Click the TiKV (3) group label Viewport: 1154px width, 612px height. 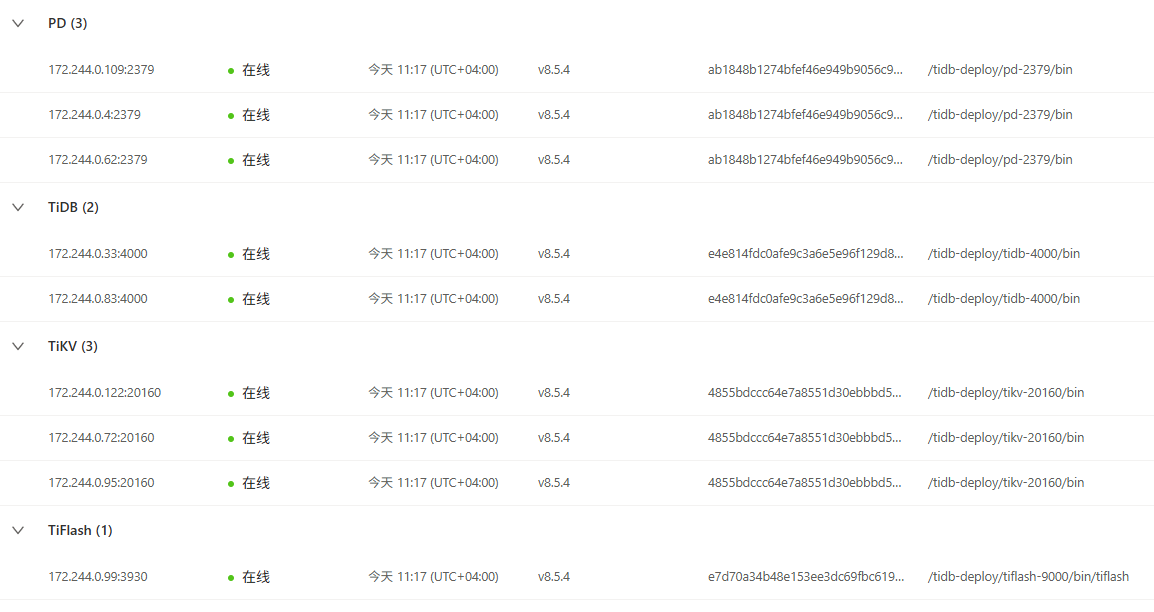pos(73,346)
